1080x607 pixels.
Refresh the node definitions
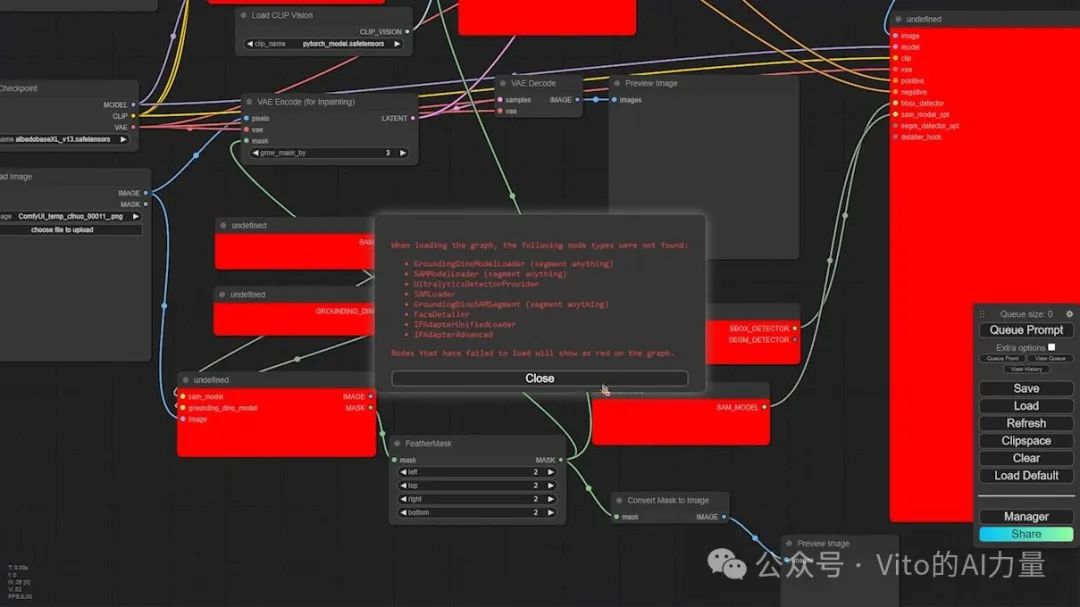(x=1026, y=423)
